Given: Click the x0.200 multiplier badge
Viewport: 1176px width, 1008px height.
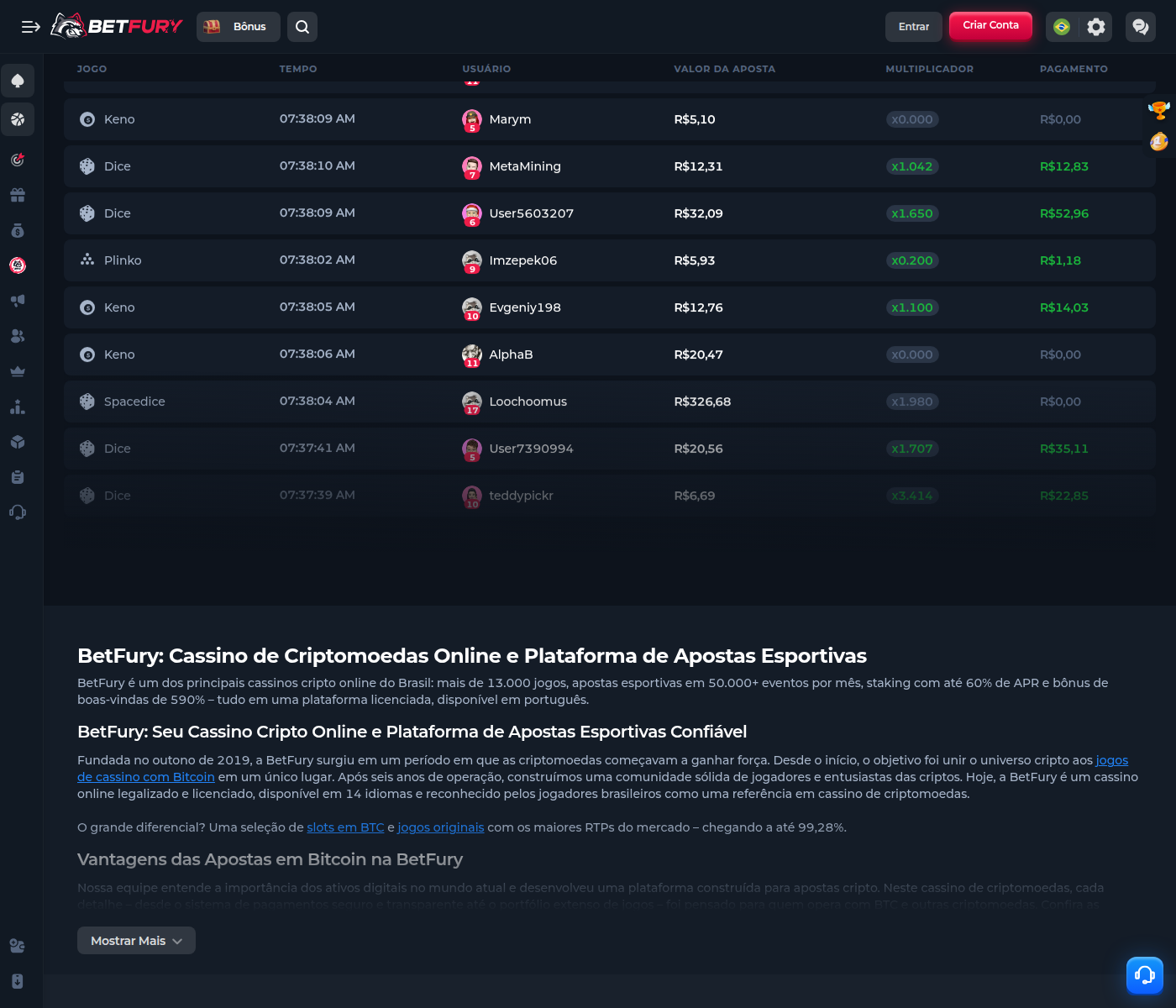Looking at the screenshot, I should tap(912, 260).
